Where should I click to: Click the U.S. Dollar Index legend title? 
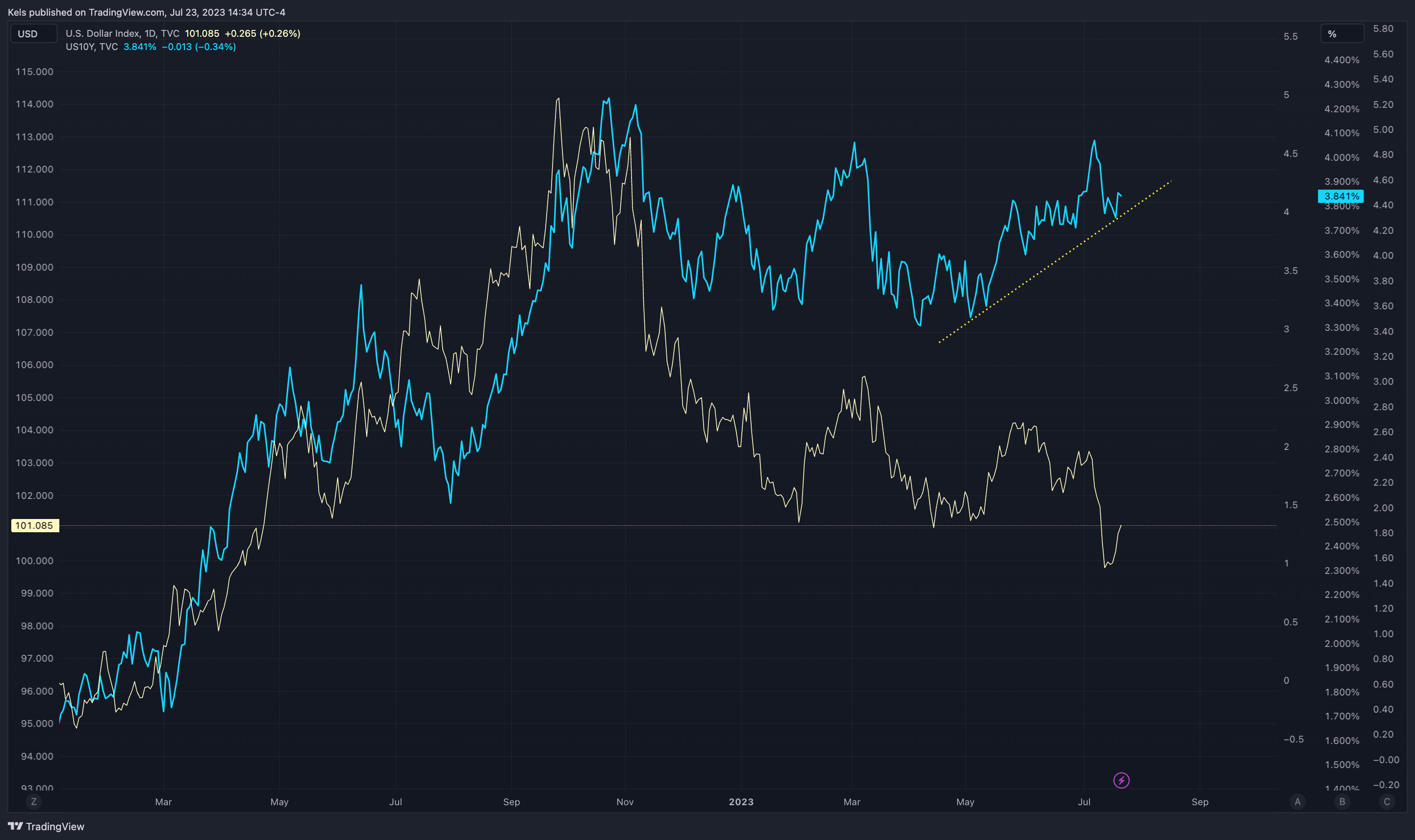click(122, 33)
